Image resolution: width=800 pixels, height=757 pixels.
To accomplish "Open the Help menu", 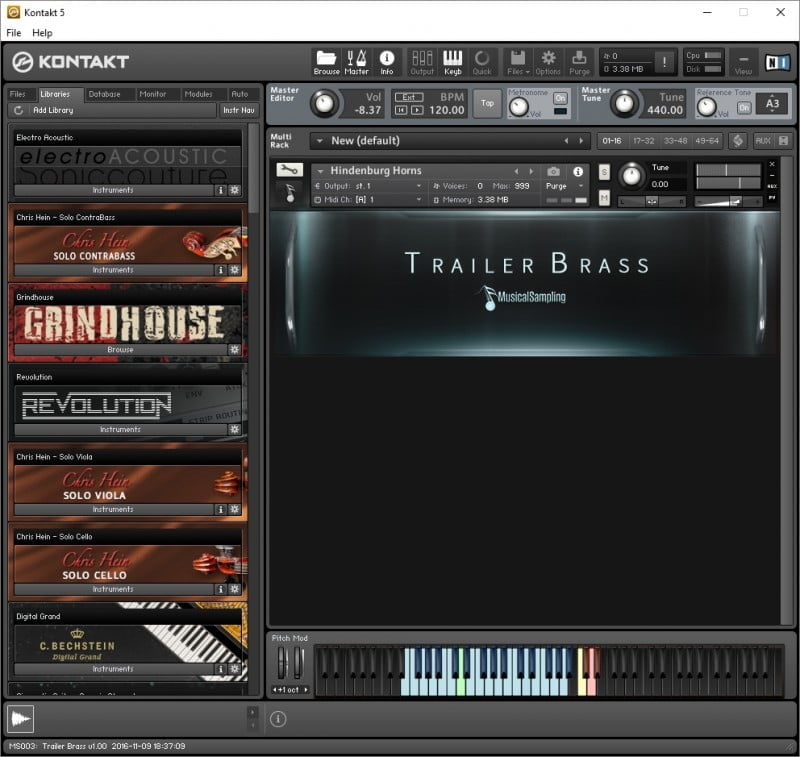I will click(42, 33).
